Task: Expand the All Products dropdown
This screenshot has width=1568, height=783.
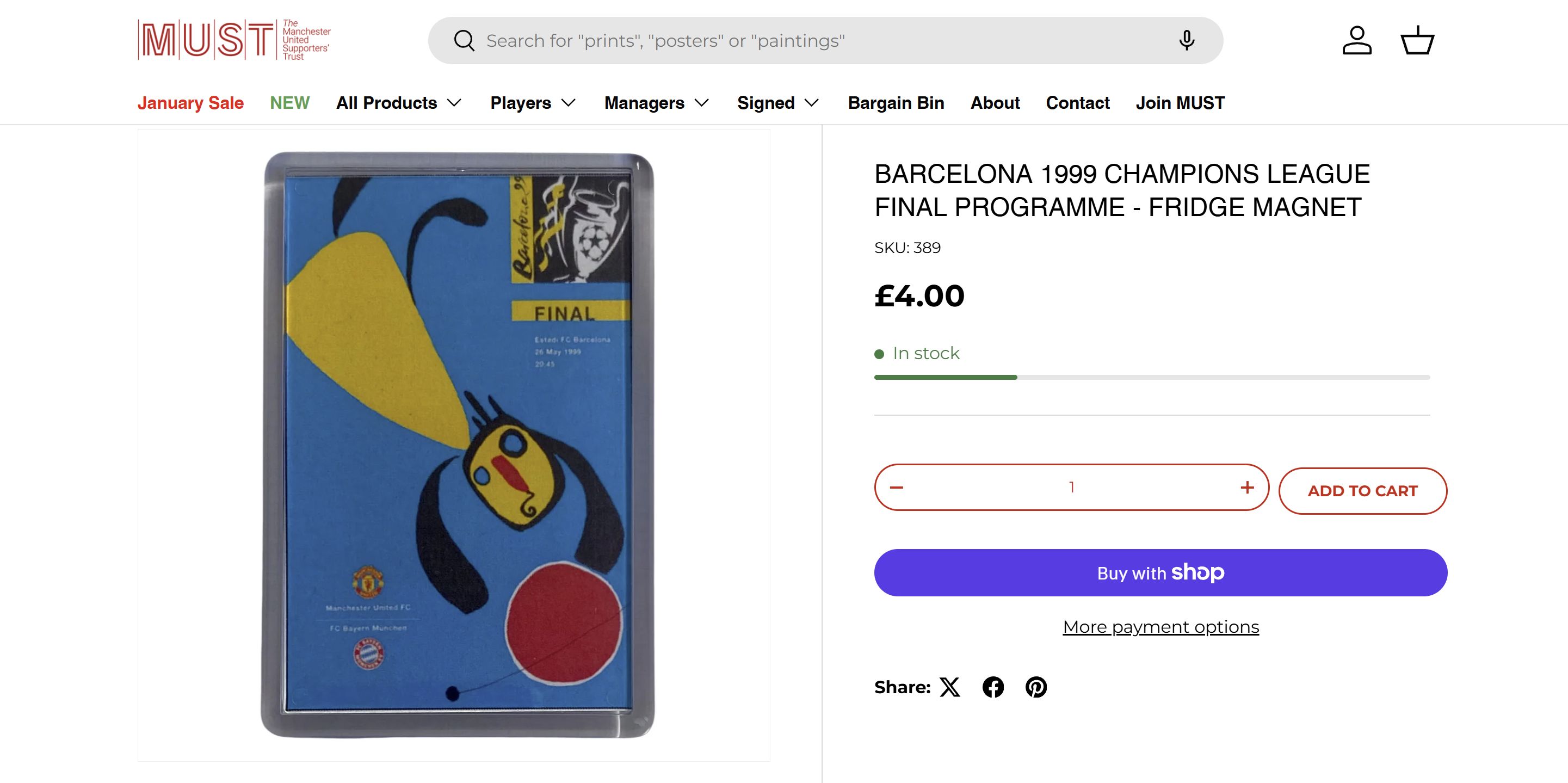Action: (399, 103)
